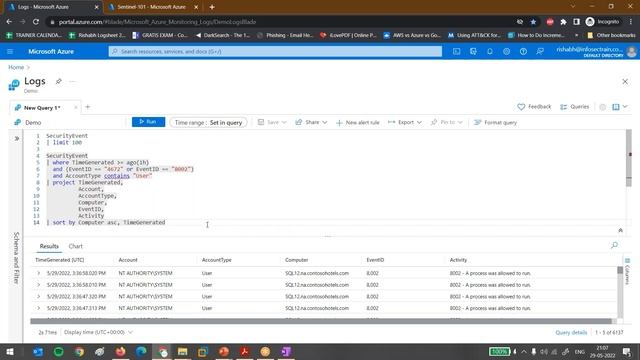Search within the results
640x360 pixels.
coord(614,245)
